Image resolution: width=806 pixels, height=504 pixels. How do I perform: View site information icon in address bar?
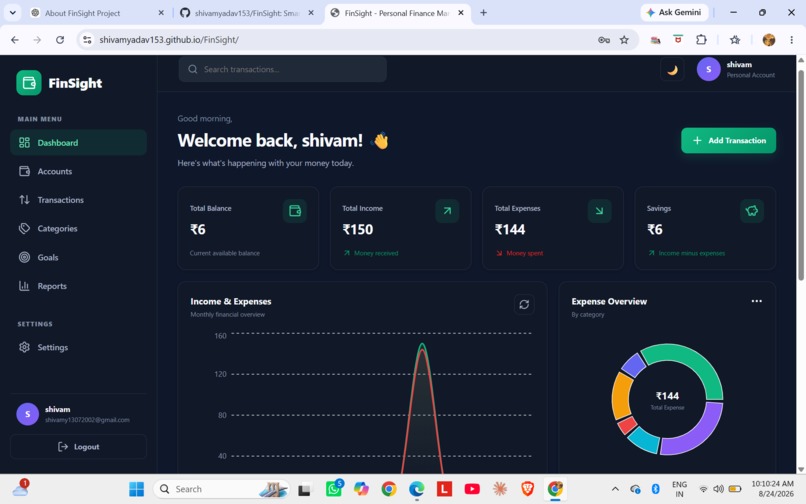tap(87, 40)
